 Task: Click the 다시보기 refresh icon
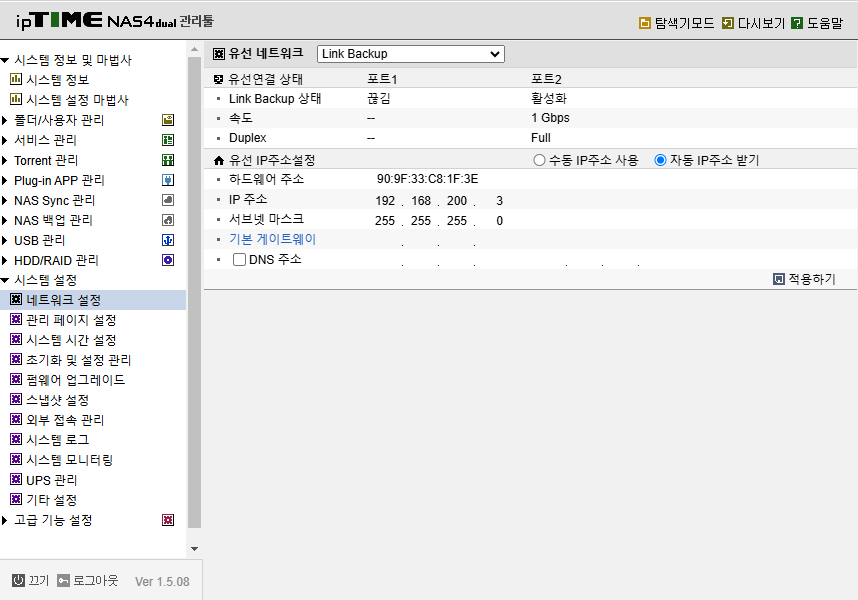[728, 23]
